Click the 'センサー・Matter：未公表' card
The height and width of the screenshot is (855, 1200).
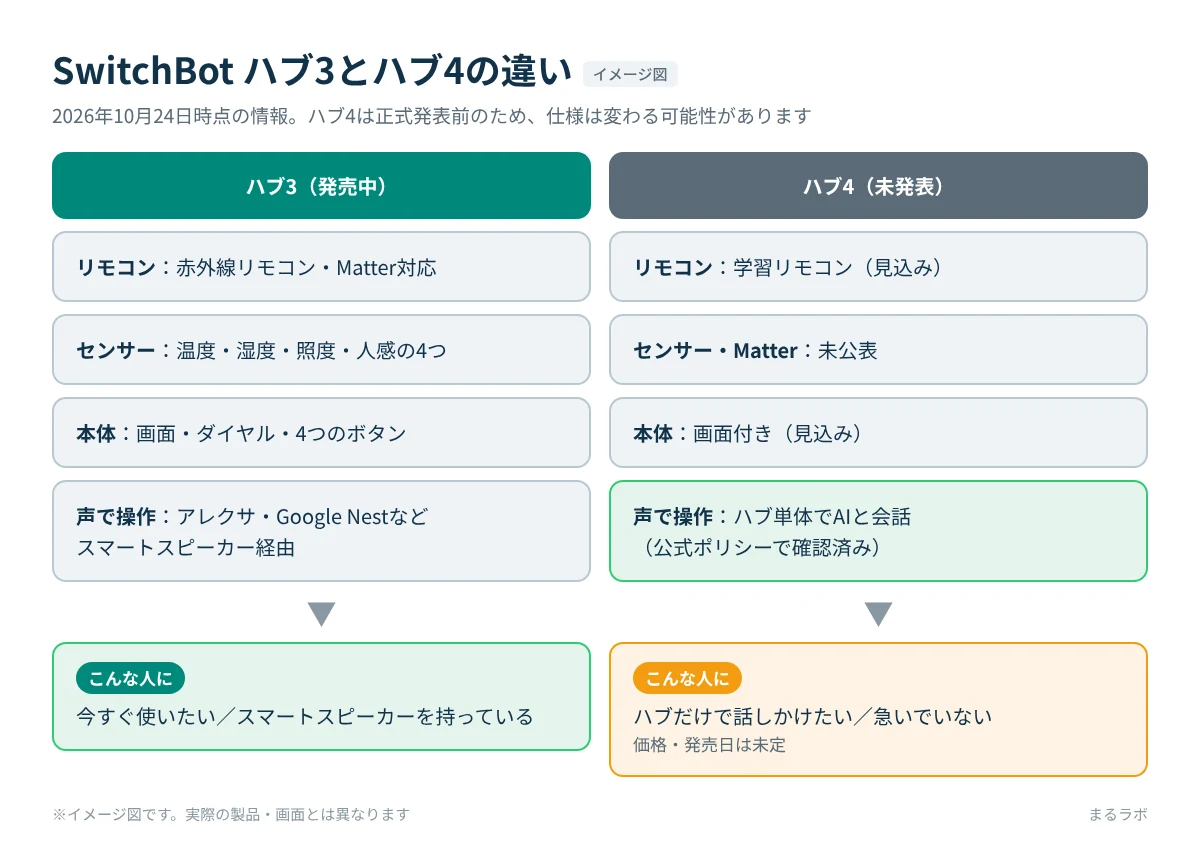point(878,350)
